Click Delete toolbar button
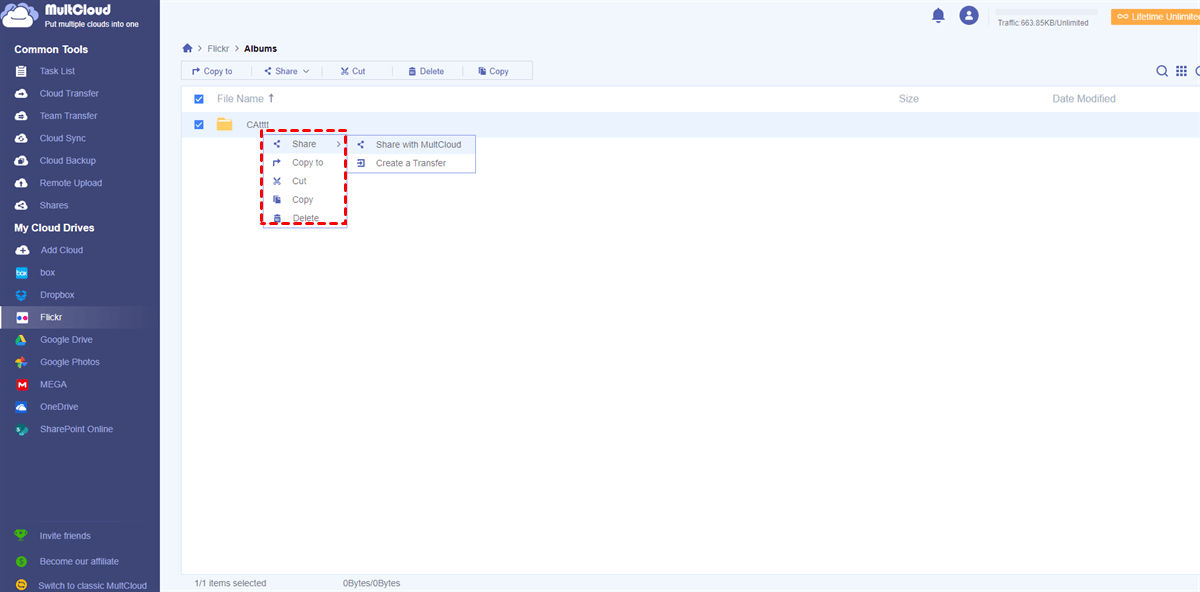The height and width of the screenshot is (592, 1200). tap(426, 71)
